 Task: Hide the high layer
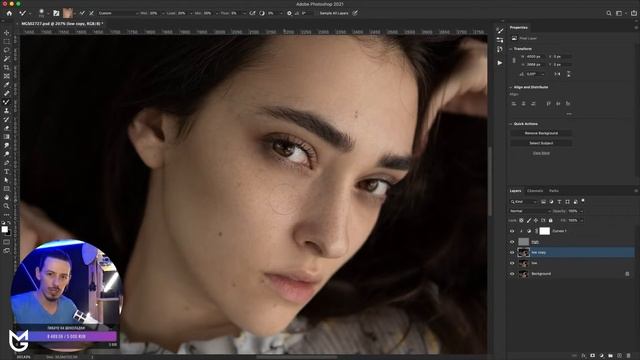512,242
